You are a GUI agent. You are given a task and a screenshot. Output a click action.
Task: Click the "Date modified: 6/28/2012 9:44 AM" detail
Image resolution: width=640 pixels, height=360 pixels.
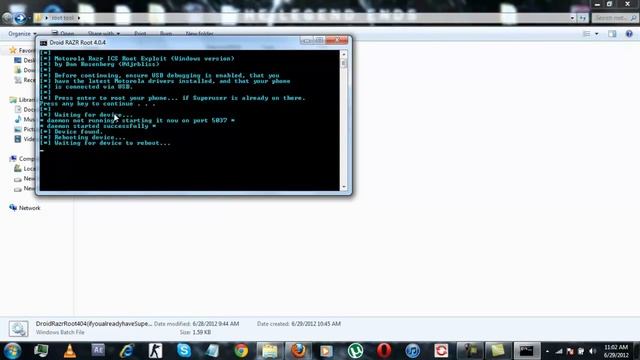[x=196, y=324]
